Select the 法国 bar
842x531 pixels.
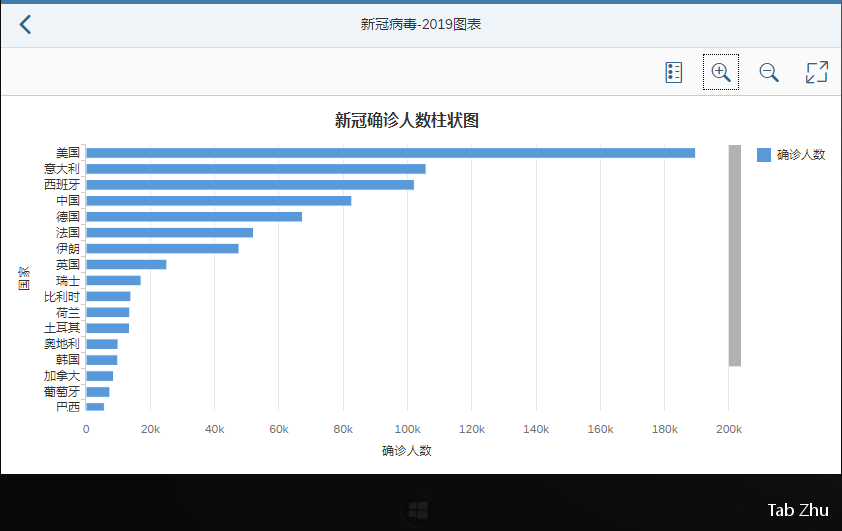[170, 232]
